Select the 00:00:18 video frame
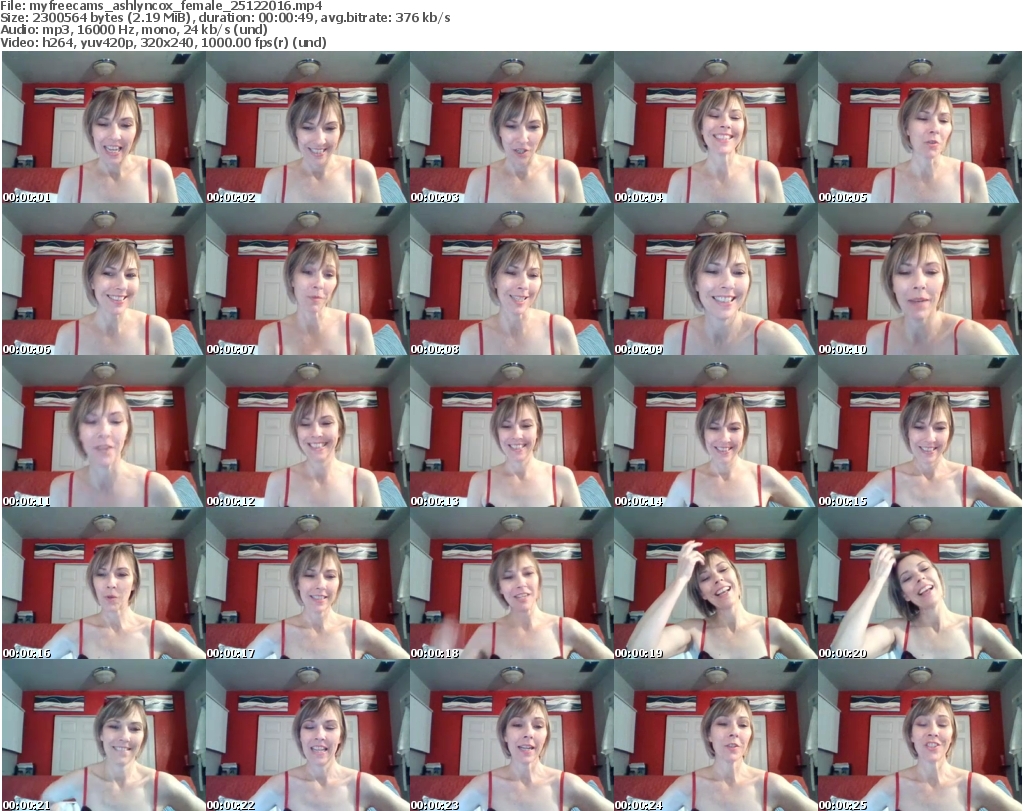 (511, 583)
